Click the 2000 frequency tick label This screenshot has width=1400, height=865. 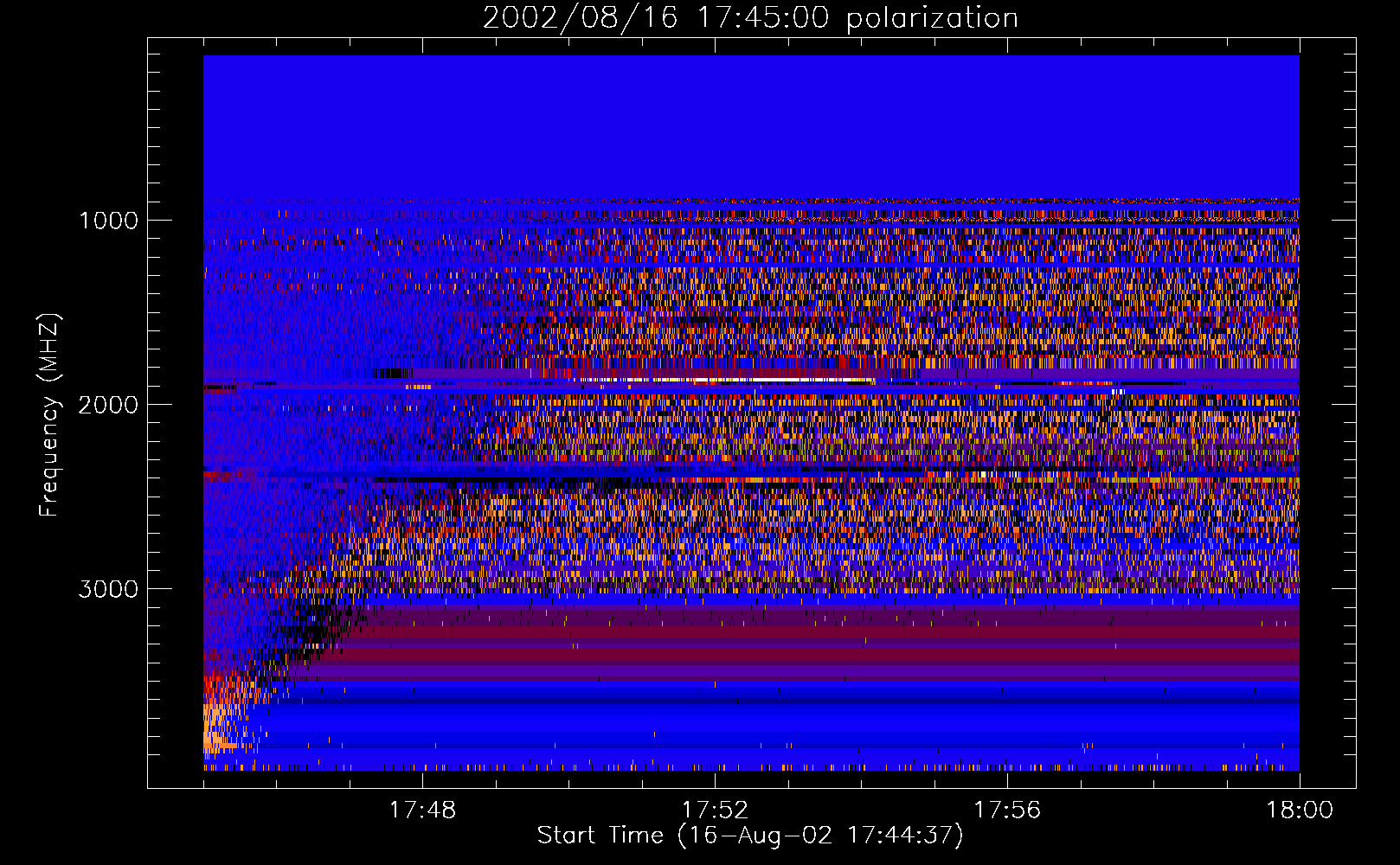click(x=108, y=405)
